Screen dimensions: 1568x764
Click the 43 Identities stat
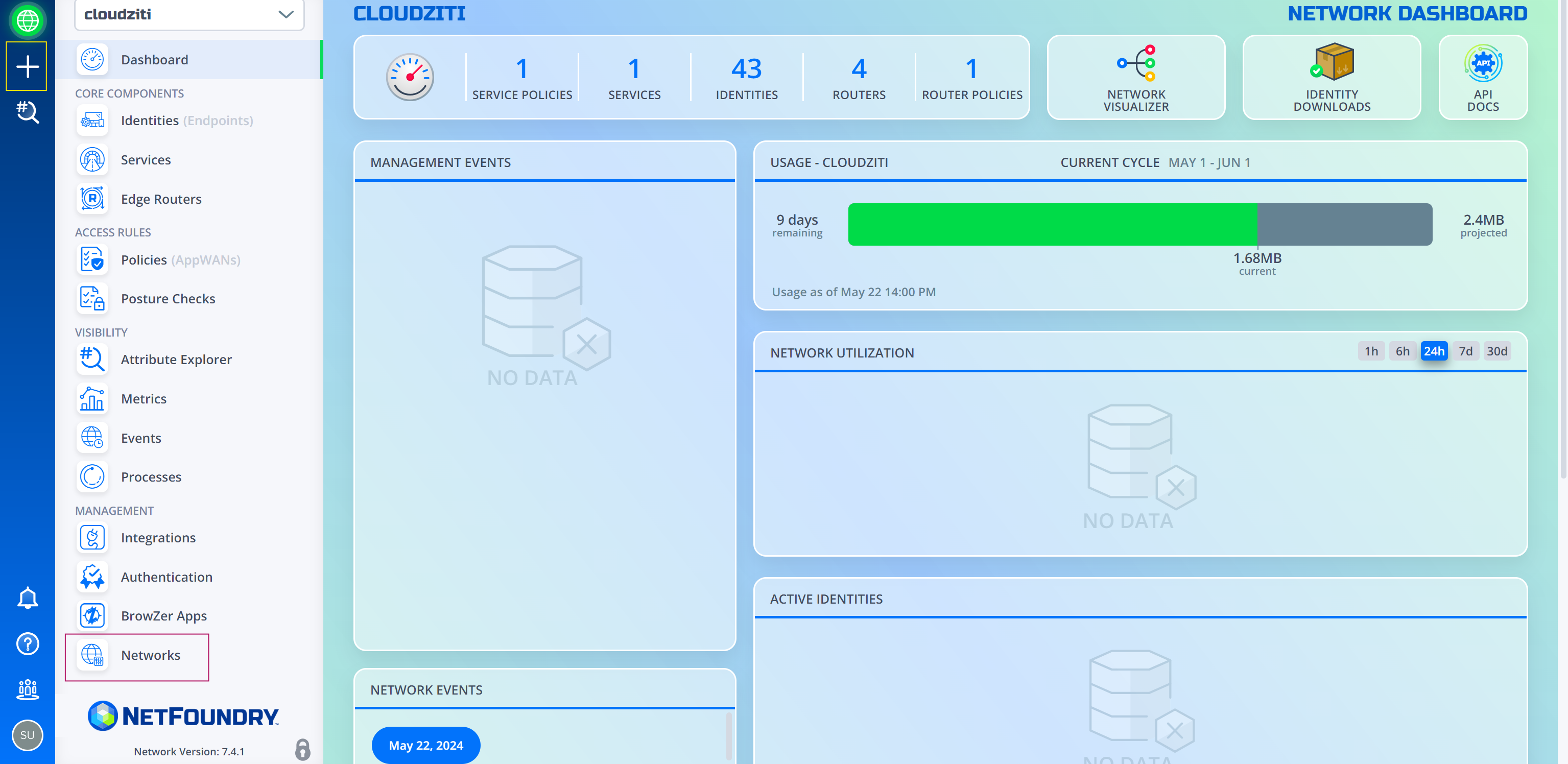click(x=746, y=78)
